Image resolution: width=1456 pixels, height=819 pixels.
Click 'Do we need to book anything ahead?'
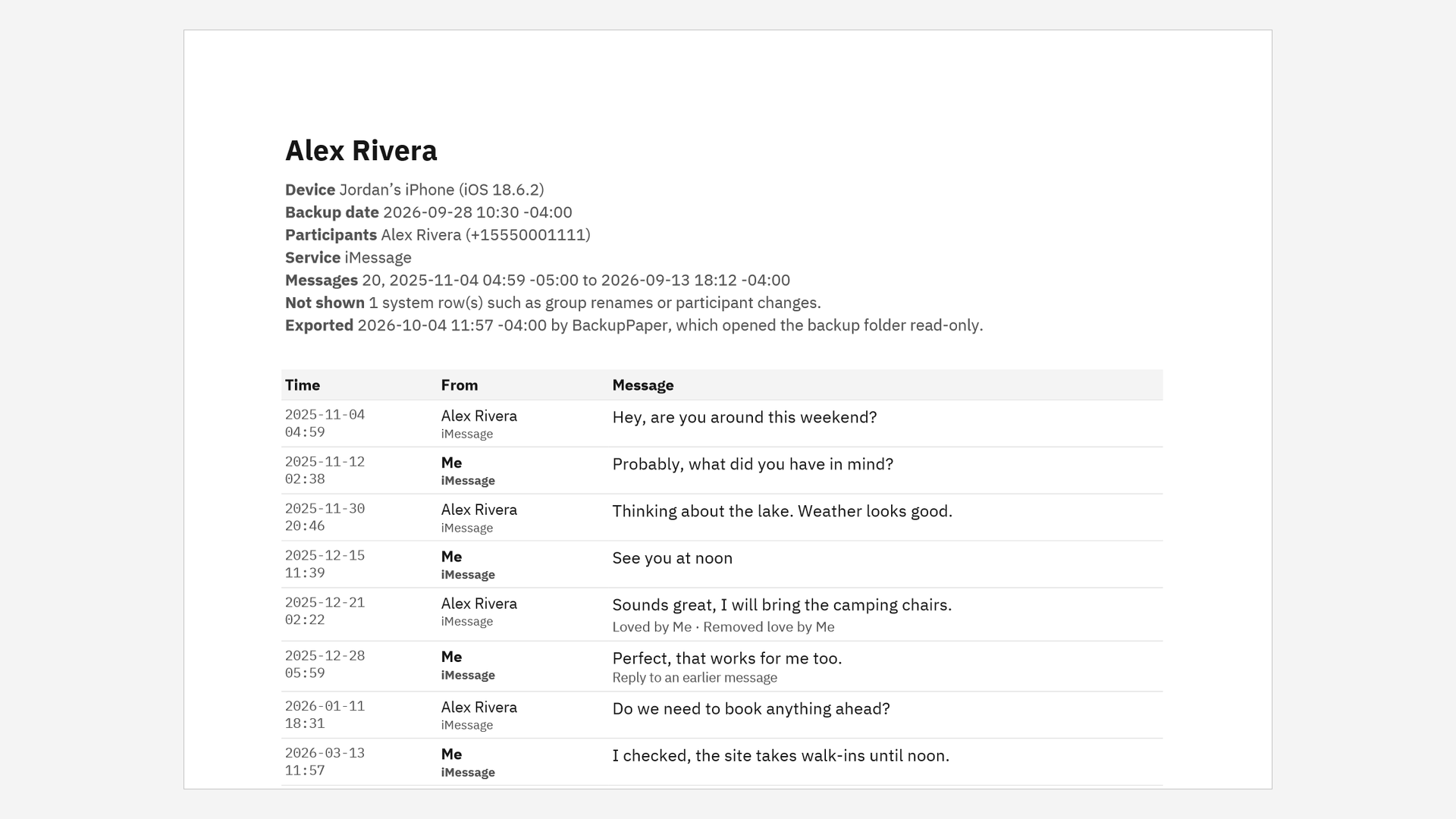click(752, 708)
